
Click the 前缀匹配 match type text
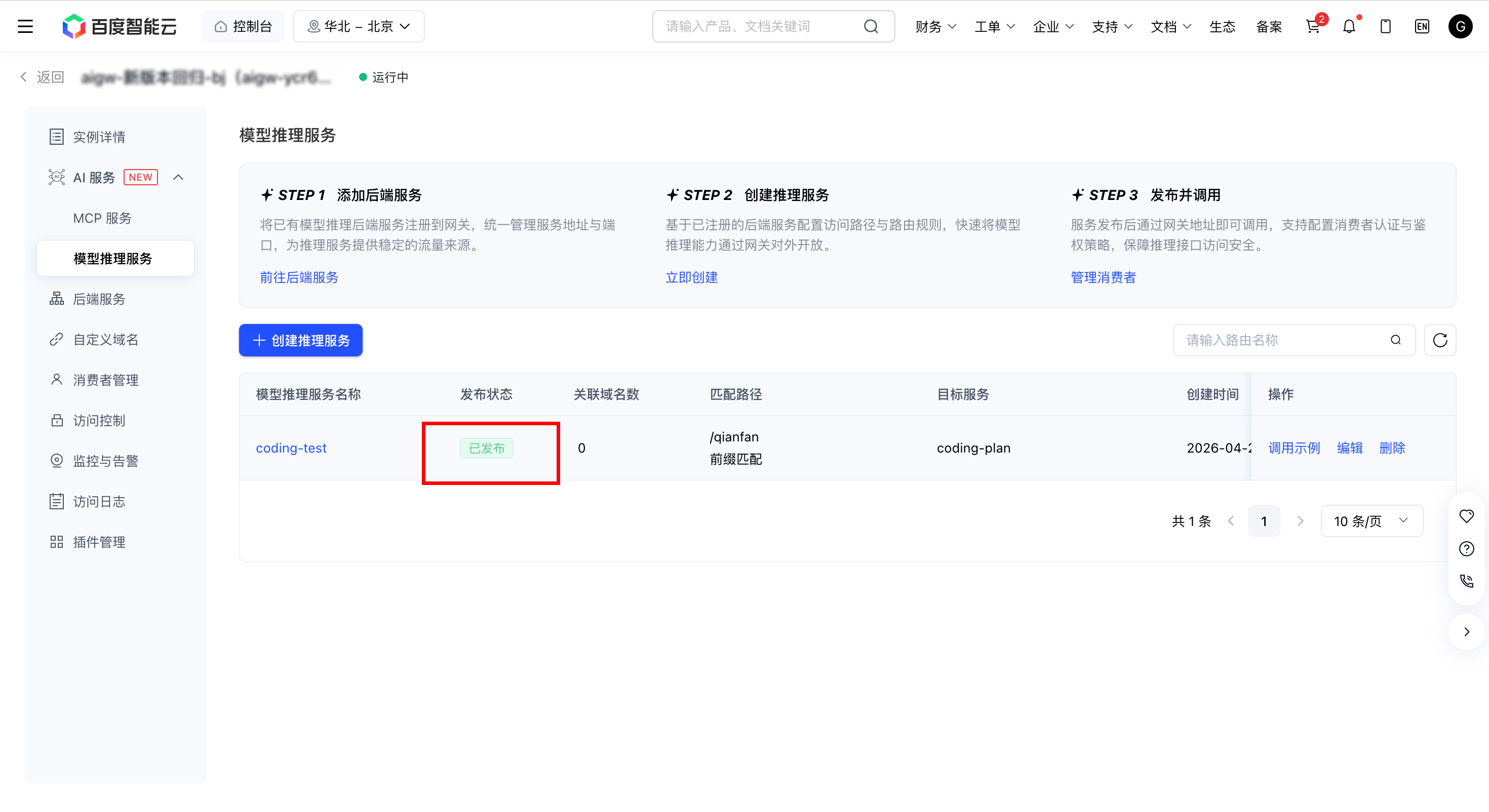[735, 460]
